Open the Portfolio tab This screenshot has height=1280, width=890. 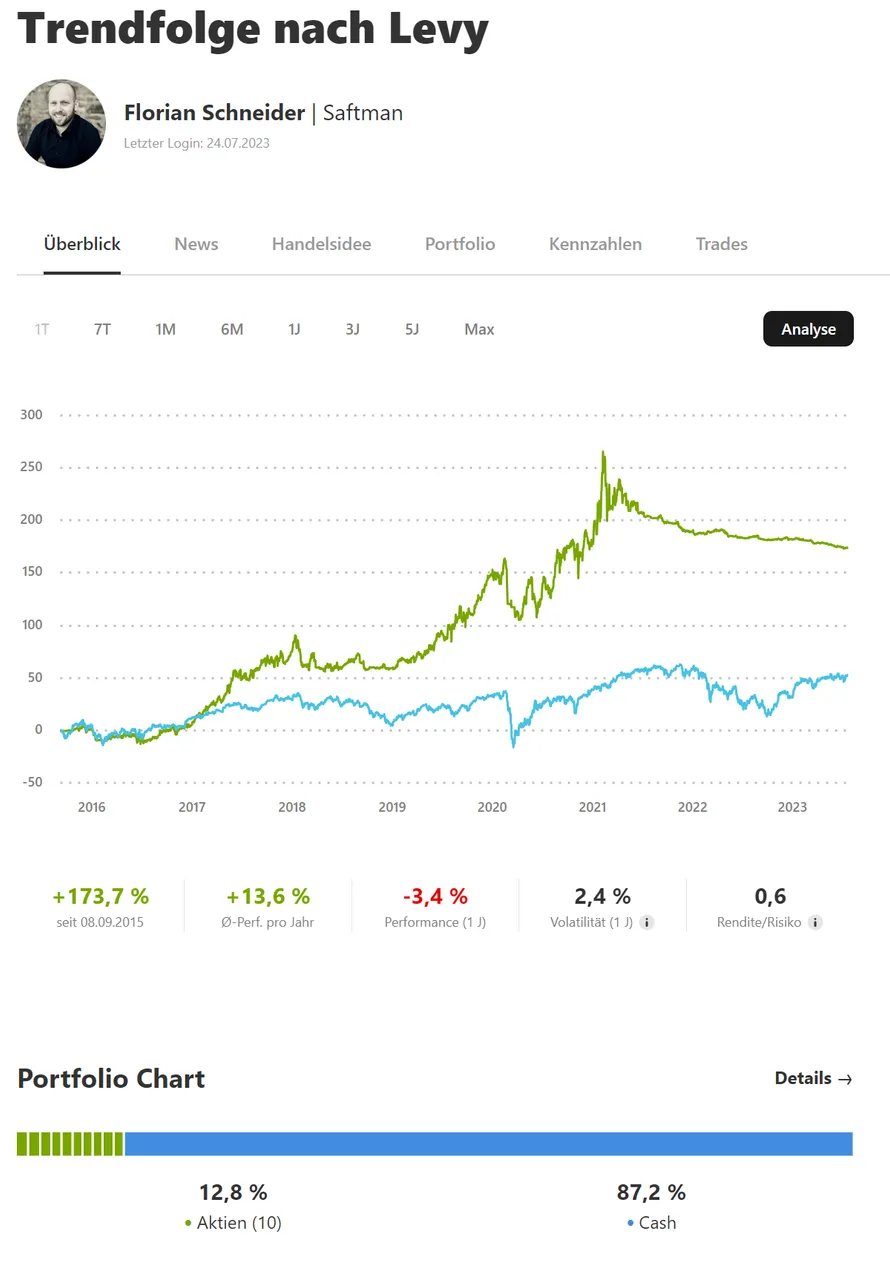[x=460, y=244]
